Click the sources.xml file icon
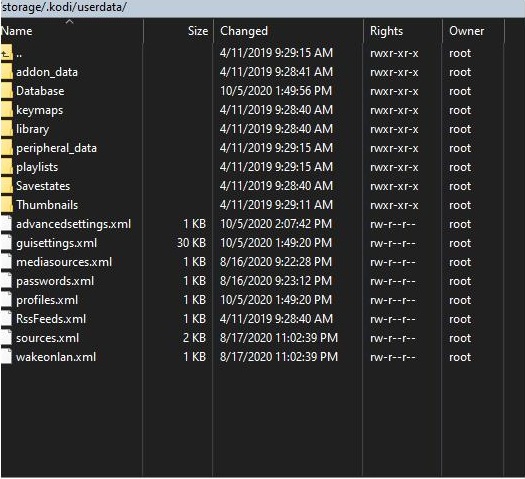This screenshot has height=479, width=525. pyautogui.click(x=6, y=338)
